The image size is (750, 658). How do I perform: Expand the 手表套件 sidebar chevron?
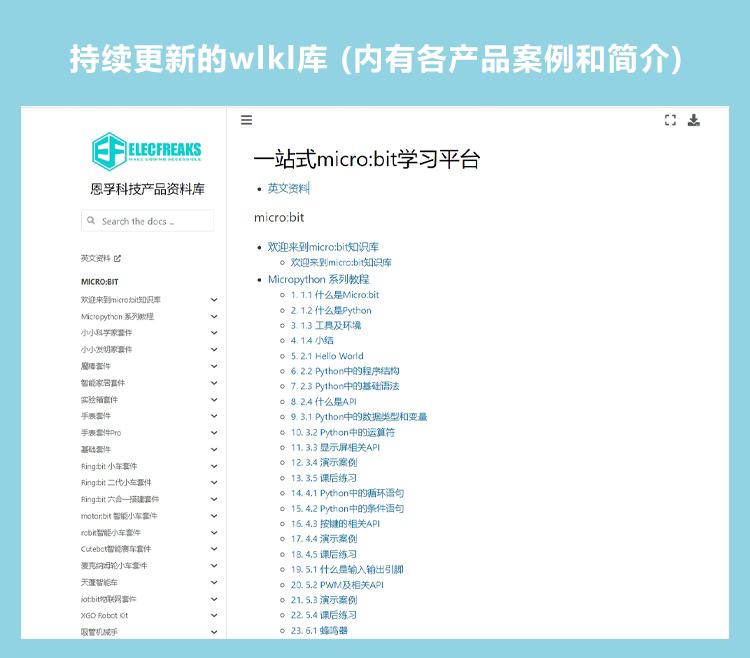click(x=214, y=416)
